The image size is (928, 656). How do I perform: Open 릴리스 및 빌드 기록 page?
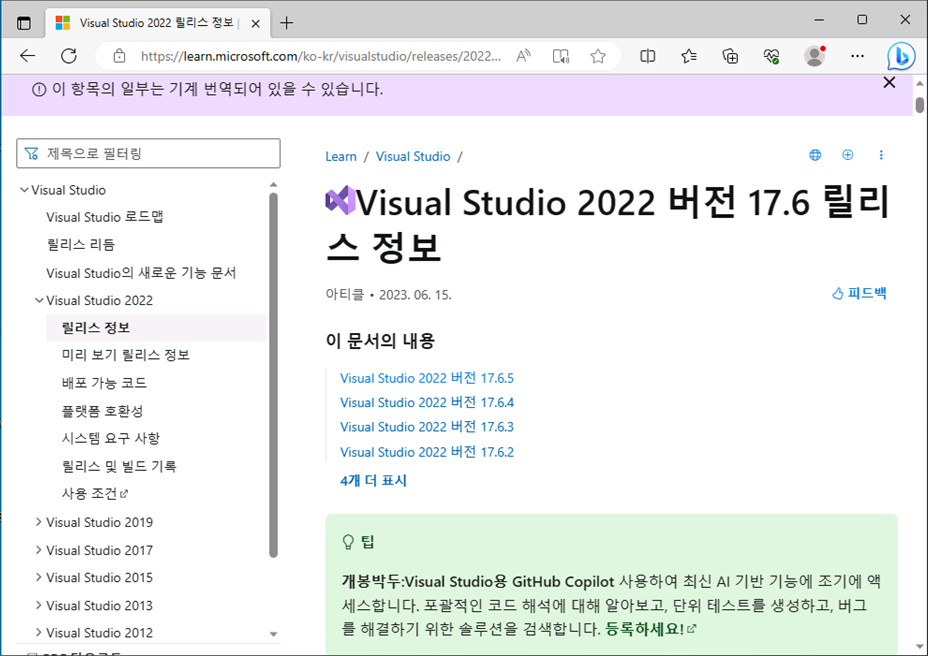pyautogui.click(x=119, y=466)
